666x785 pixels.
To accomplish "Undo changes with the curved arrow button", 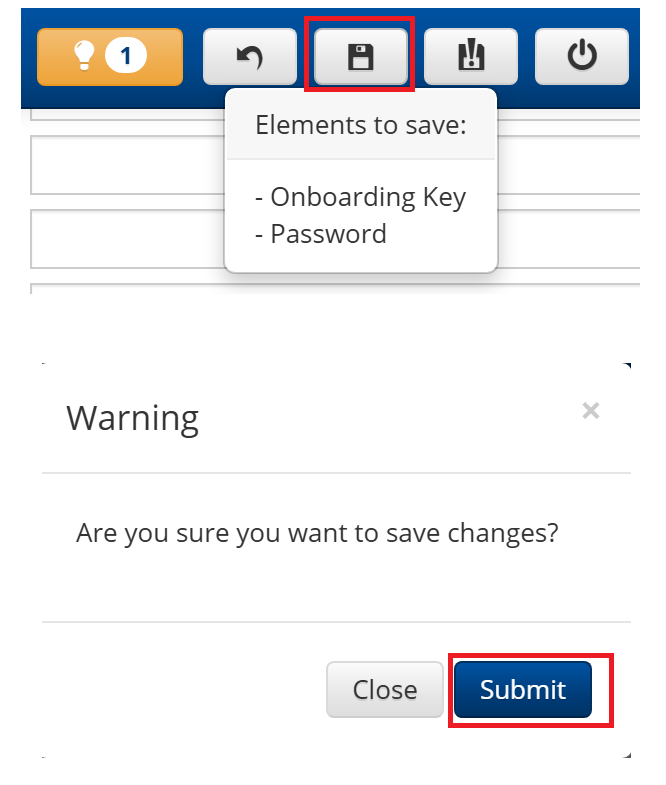I will [250, 57].
